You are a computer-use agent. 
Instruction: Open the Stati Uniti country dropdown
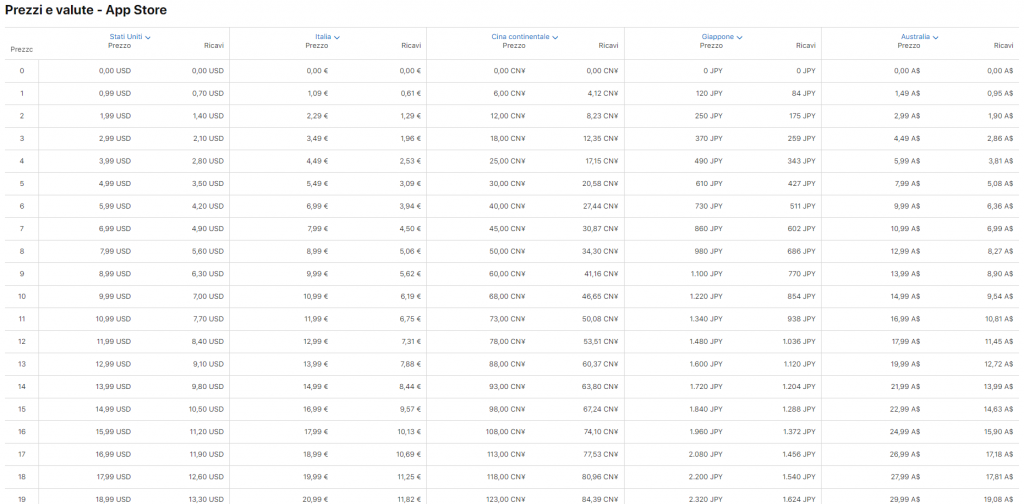130,37
